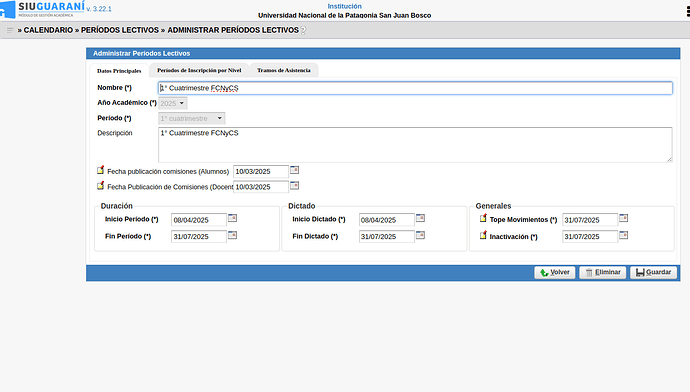
Task: Click the Volver button
Action: (x=554, y=272)
